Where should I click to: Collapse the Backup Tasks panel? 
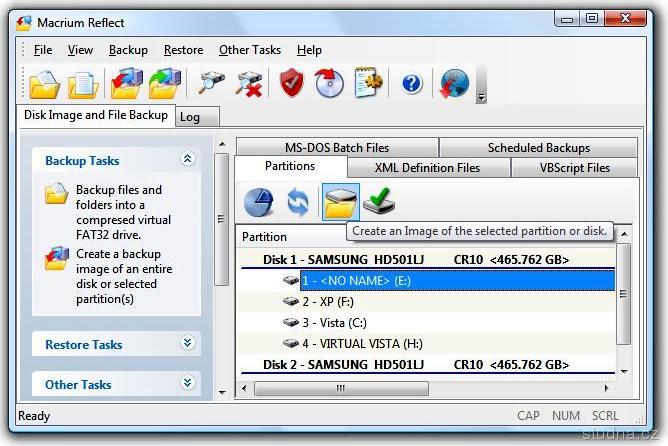pos(187,159)
